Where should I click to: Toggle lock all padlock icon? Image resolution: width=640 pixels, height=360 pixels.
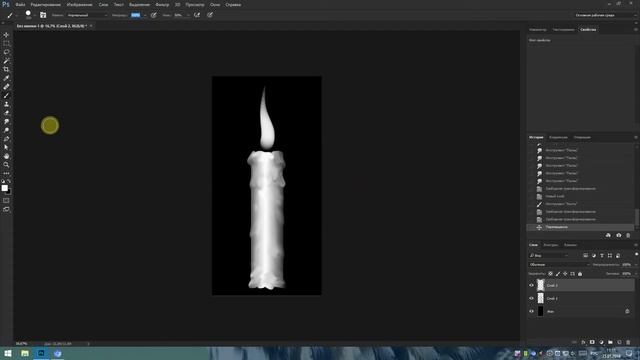580,273
